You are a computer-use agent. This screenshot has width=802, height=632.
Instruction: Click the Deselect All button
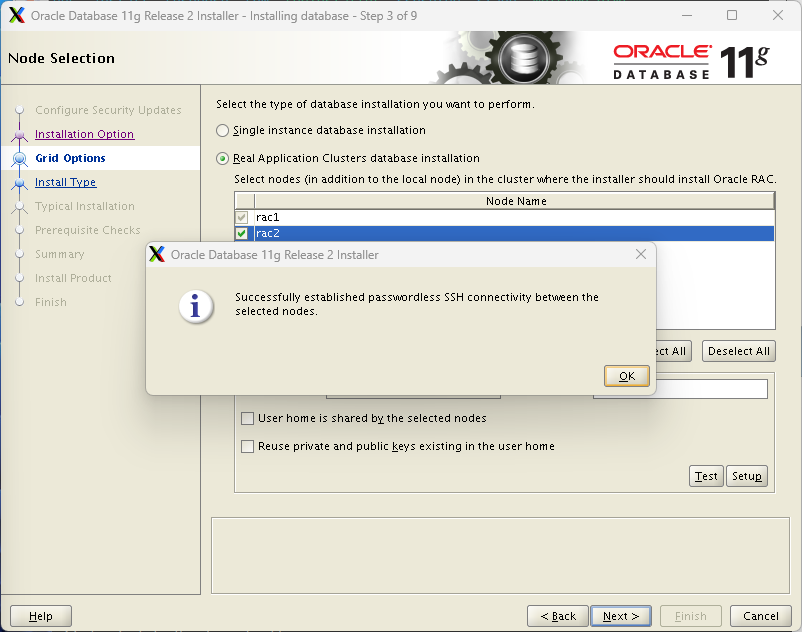[739, 351]
